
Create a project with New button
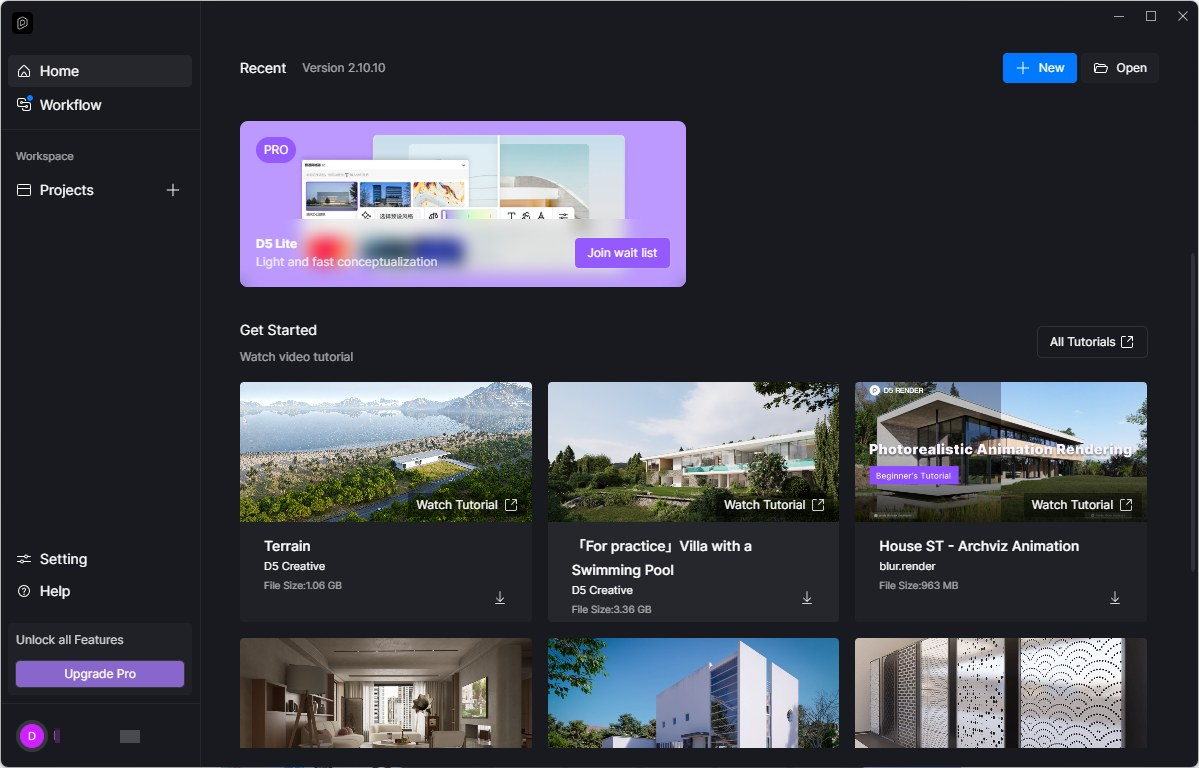1039,68
